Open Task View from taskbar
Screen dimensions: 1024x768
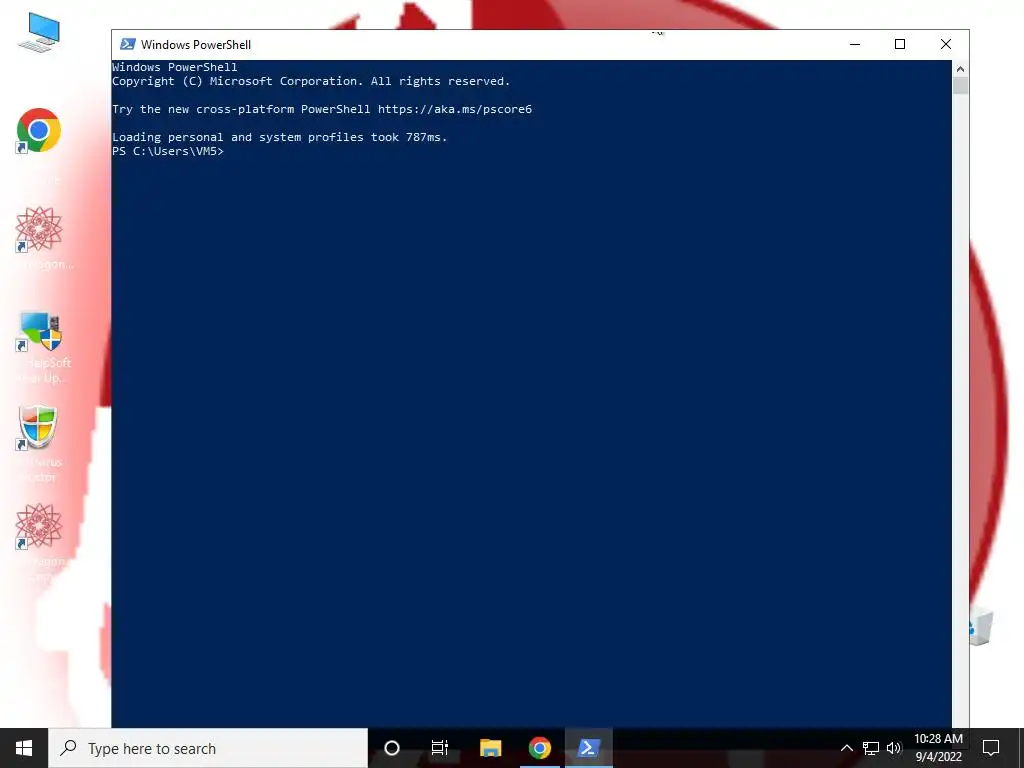tap(440, 748)
